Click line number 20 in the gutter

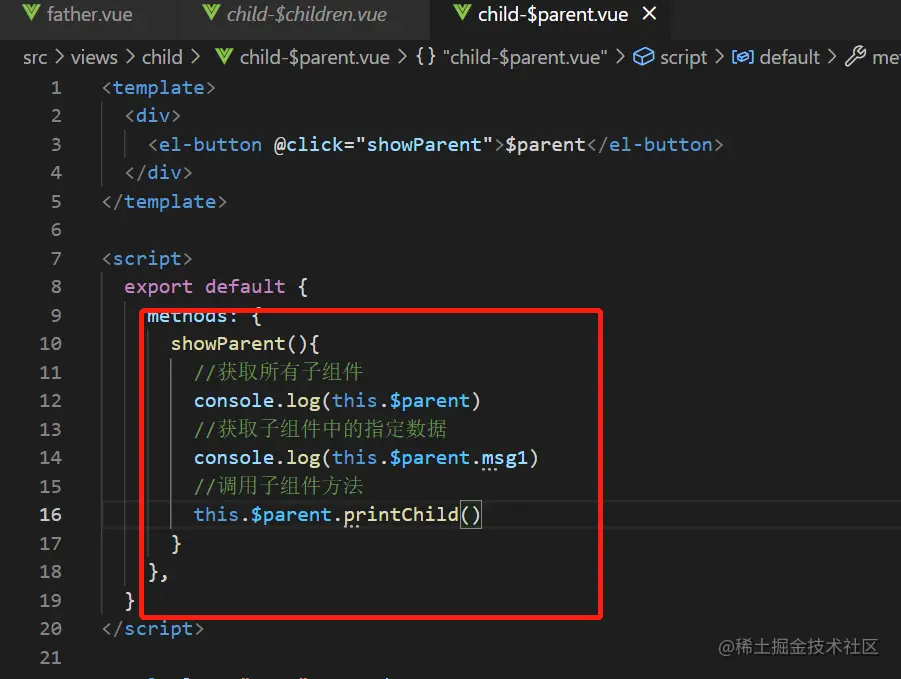point(51,628)
